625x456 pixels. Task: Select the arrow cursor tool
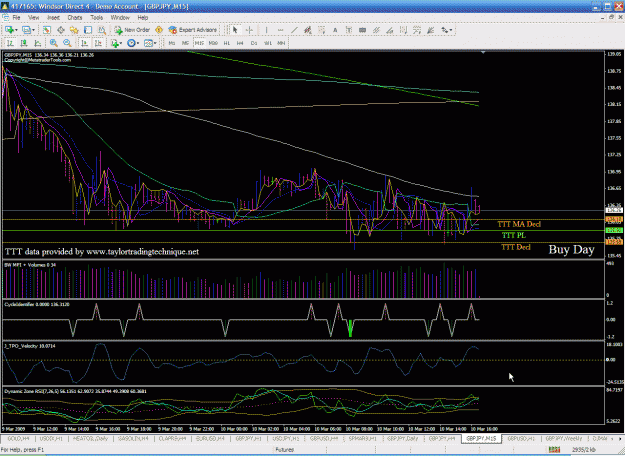point(235,30)
